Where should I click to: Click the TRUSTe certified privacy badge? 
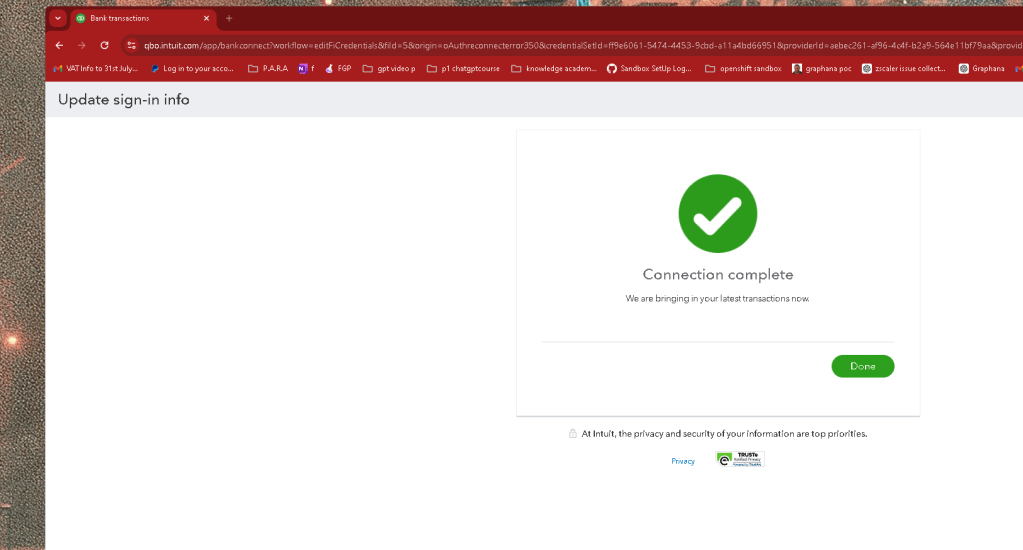(740, 459)
